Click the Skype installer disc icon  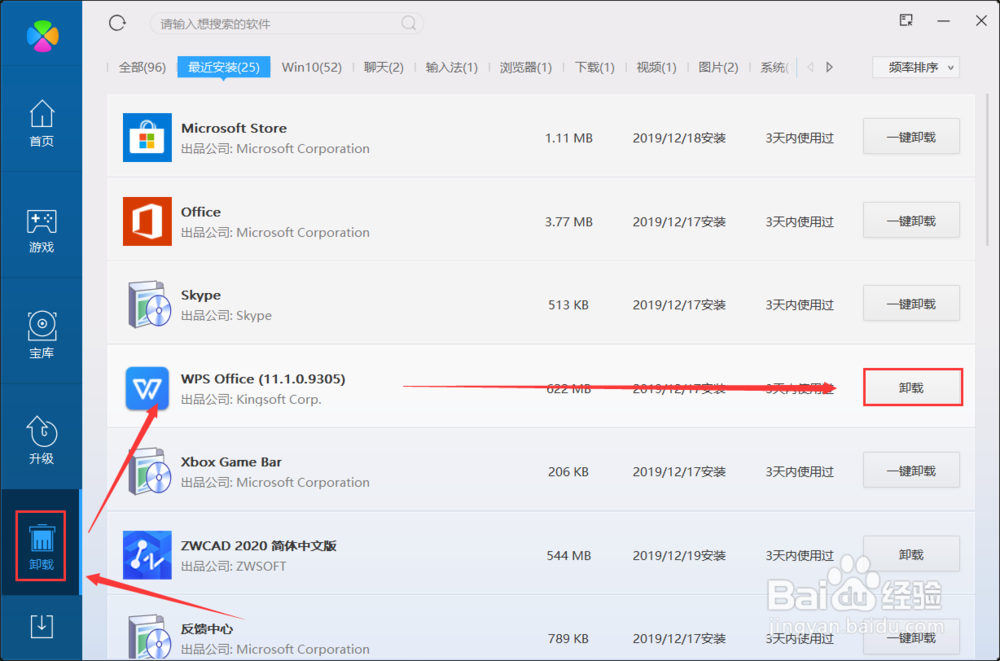[150, 304]
